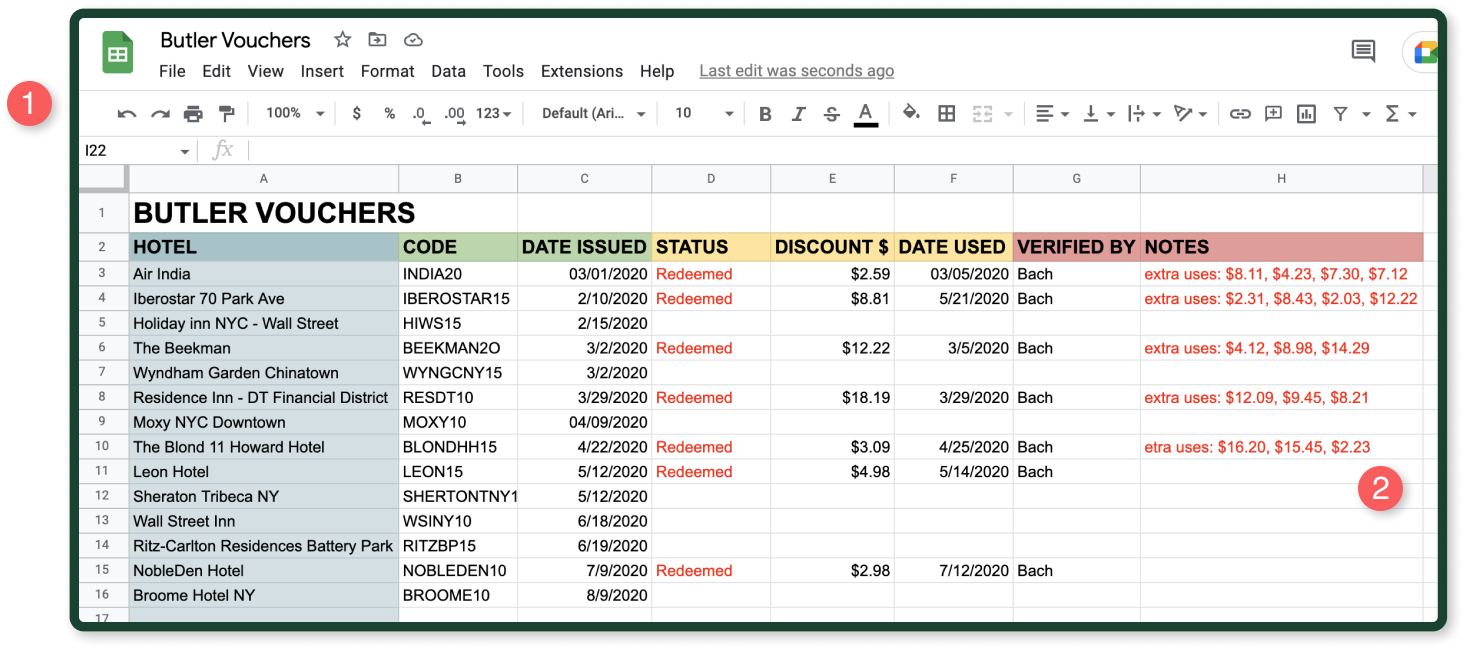Click the HOTEL header cell
This screenshot has height=650, width=1465.
click(264, 247)
